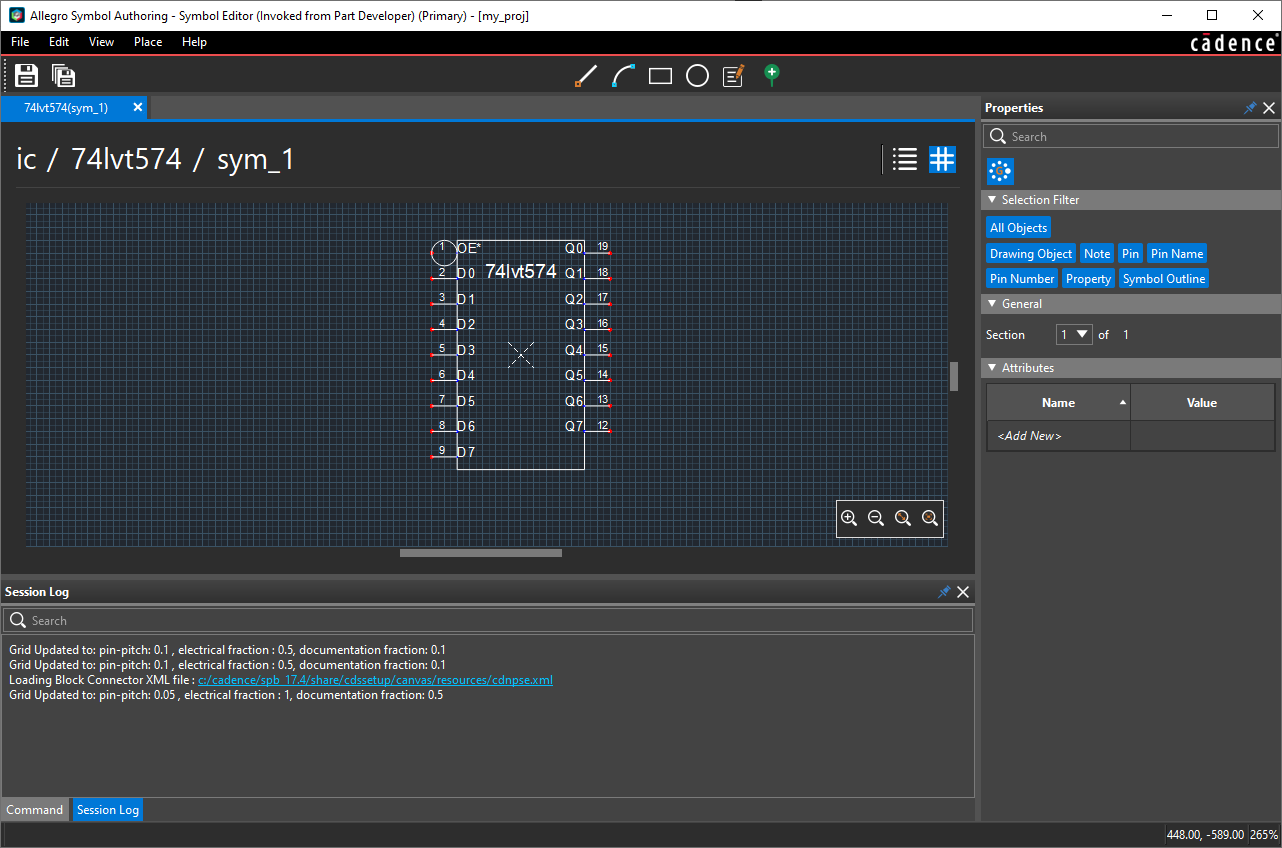The width and height of the screenshot is (1282, 848).
Task: Open the File menu
Action: tap(20, 42)
